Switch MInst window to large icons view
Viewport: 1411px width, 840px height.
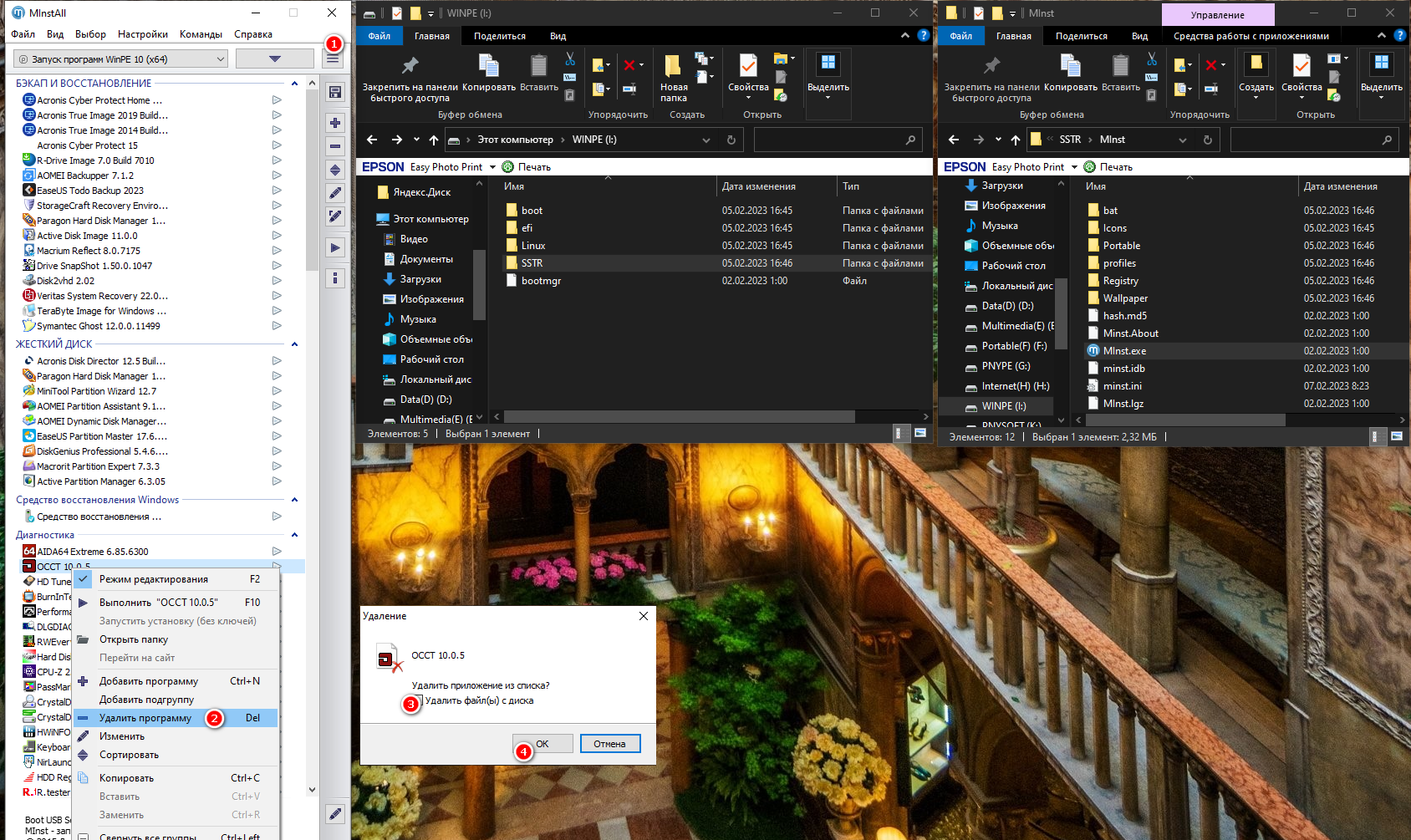(1396, 436)
